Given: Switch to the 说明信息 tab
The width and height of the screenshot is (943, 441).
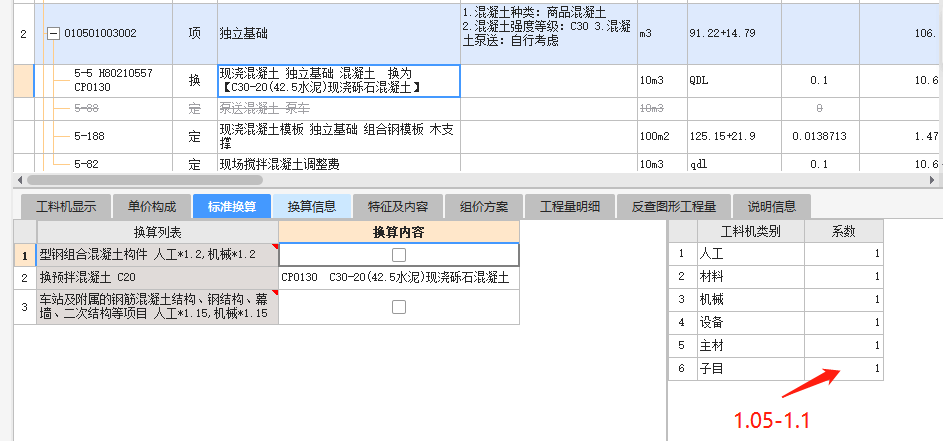Looking at the screenshot, I should tap(772, 207).
